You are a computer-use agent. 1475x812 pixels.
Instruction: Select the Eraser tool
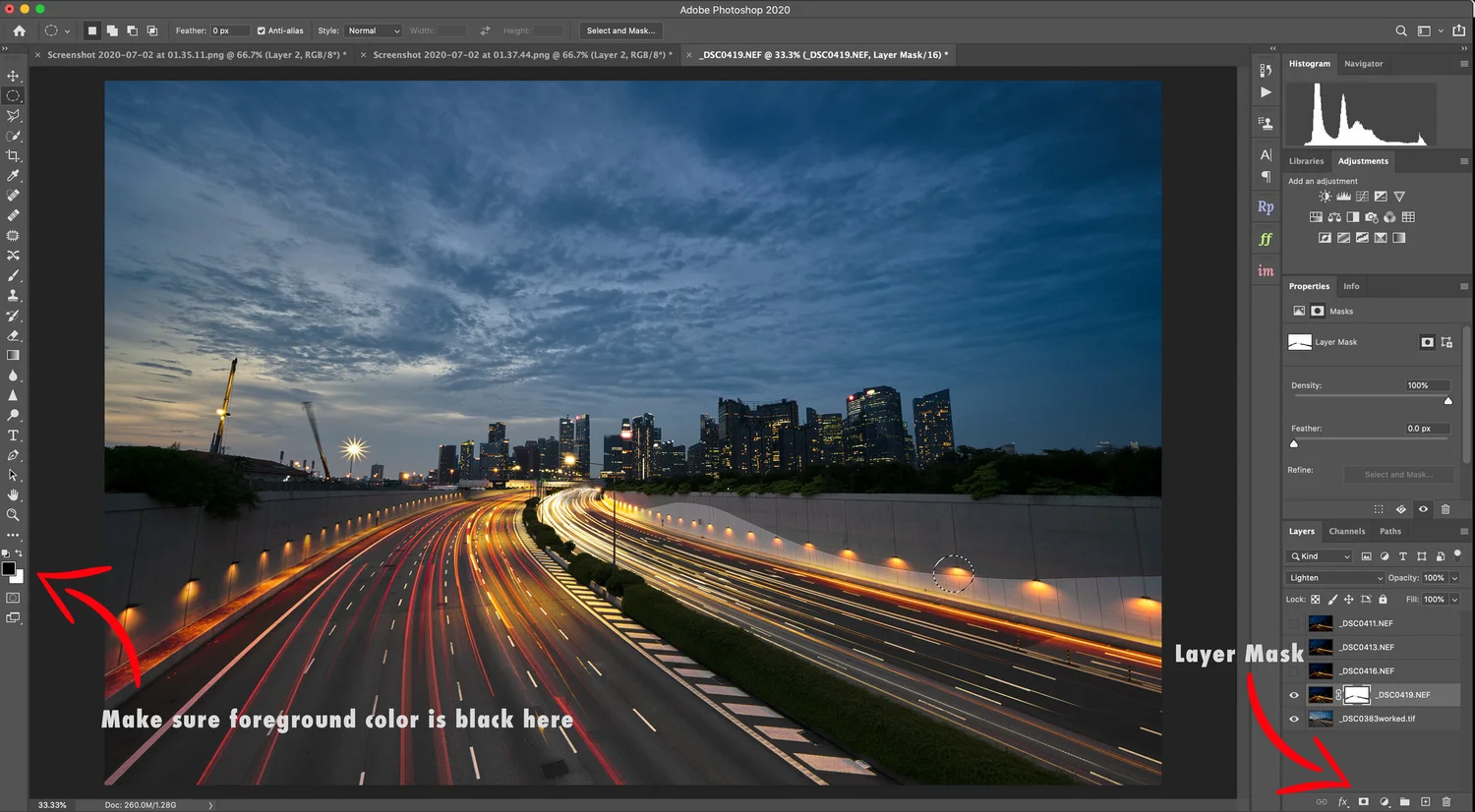click(13, 335)
